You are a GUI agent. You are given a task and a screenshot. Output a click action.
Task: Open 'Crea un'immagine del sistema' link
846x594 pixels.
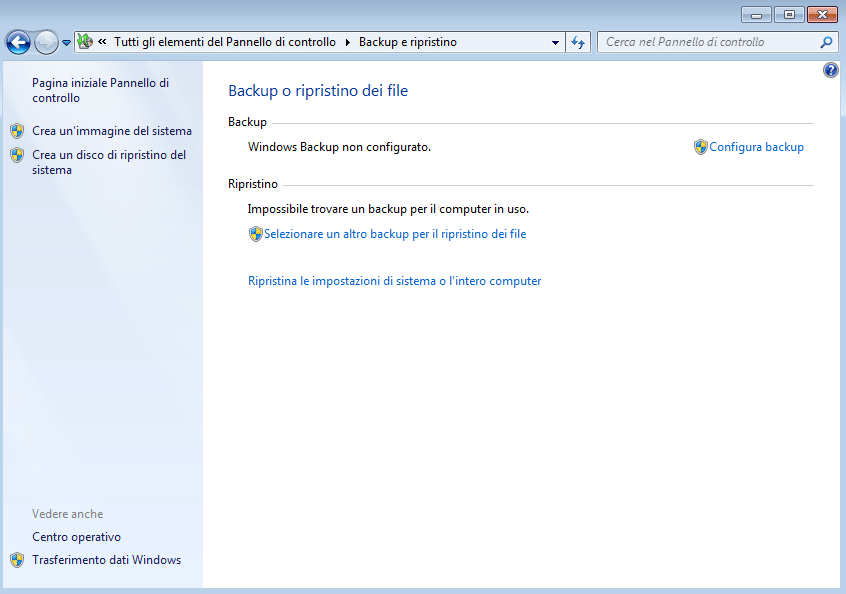[112, 131]
